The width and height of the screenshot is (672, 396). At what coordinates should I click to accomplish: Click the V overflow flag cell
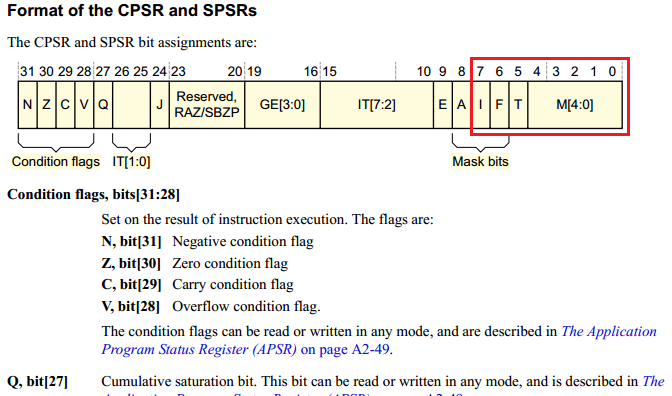84,105
